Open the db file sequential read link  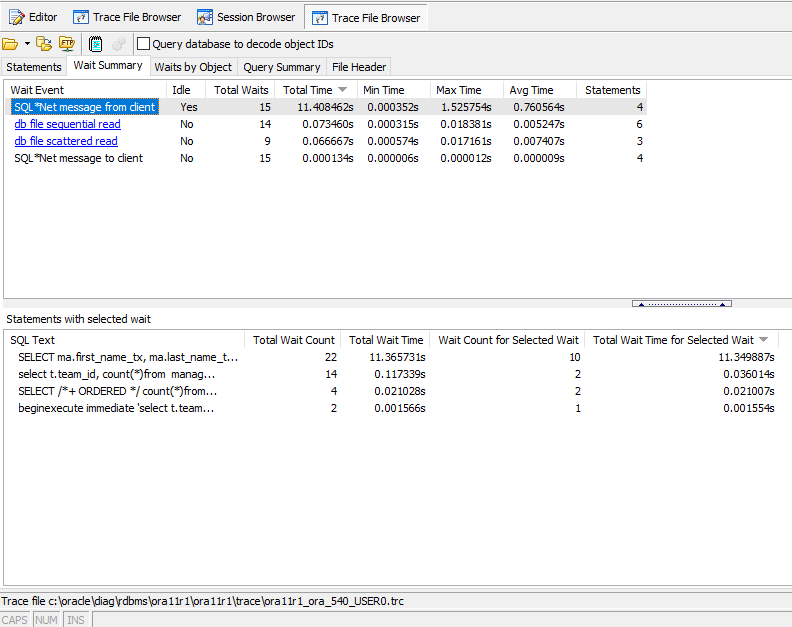coord(67,124)
